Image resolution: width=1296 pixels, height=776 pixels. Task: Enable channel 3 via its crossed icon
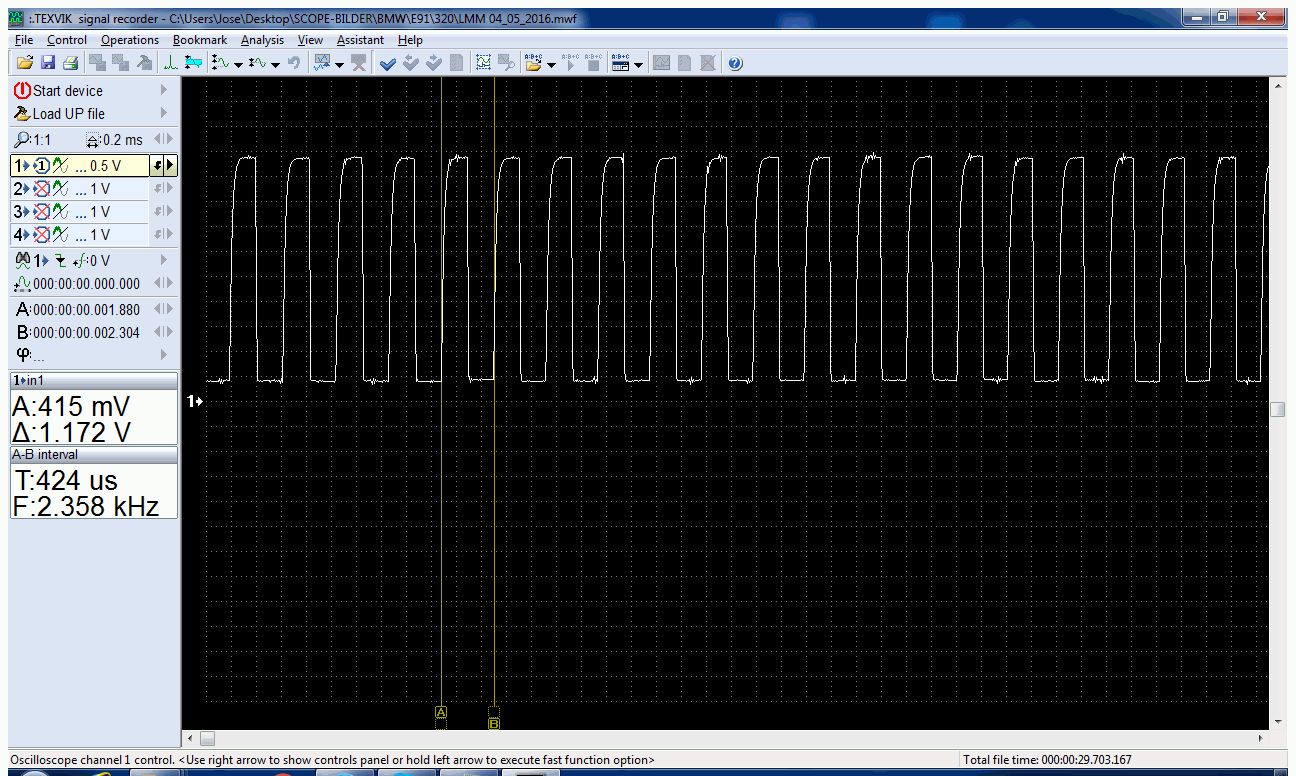(x=42, y=212)
